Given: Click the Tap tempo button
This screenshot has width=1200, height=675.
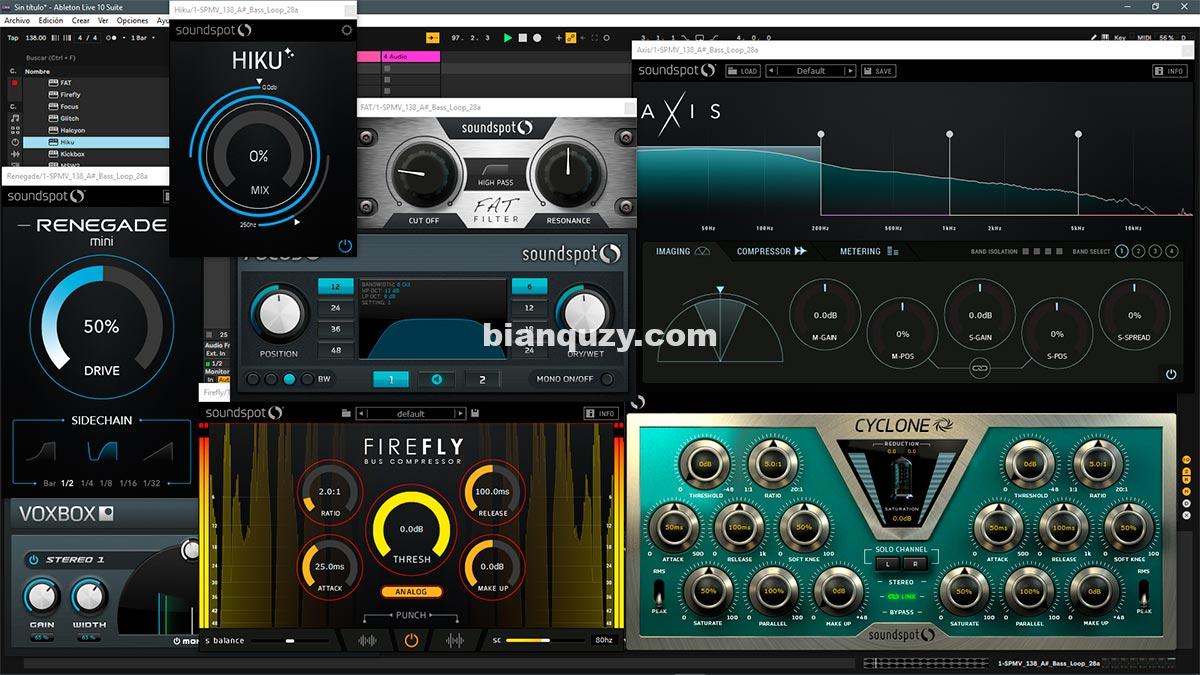Looking at the screenshot, I should (x=13, y=38).
